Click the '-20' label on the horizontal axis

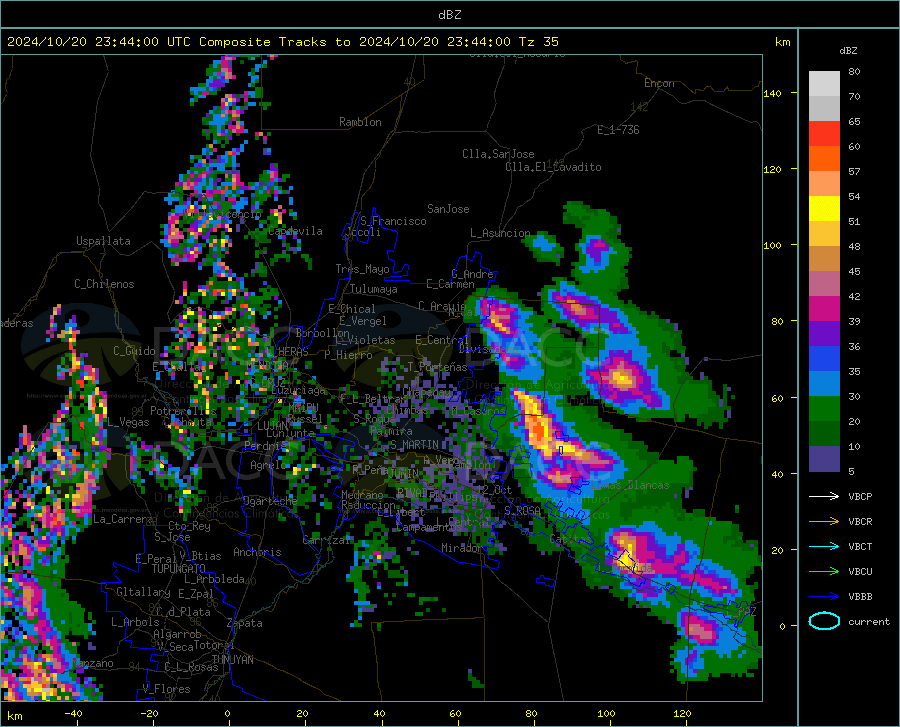pos(149,714)
